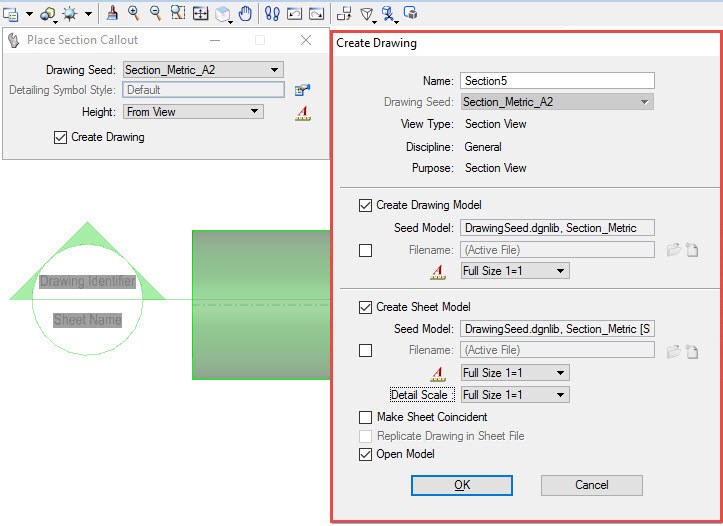Click the Copy View tool

344,13
